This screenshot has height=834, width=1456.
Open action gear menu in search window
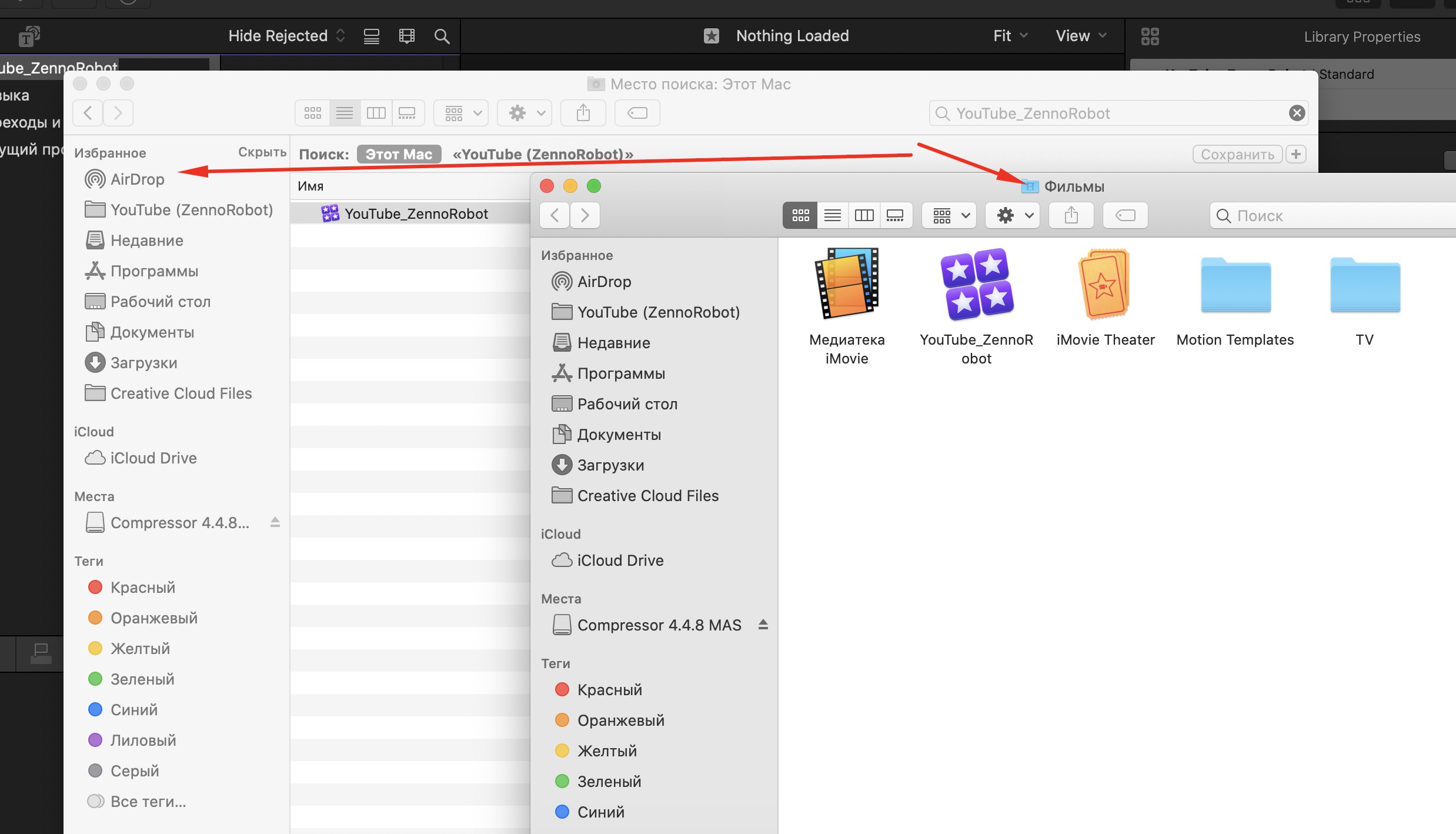pyautogui.click(x=526, y=113)
